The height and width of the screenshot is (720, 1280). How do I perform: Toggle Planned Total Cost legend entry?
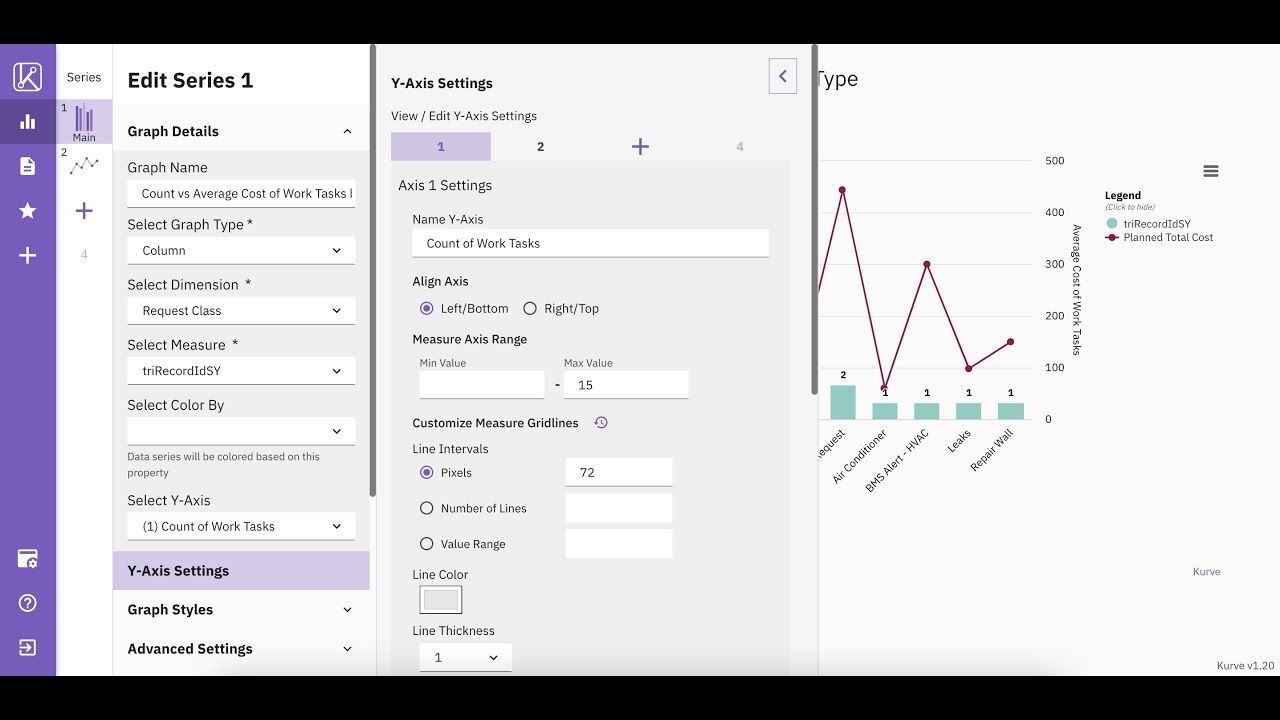[x=1159, y=238]
